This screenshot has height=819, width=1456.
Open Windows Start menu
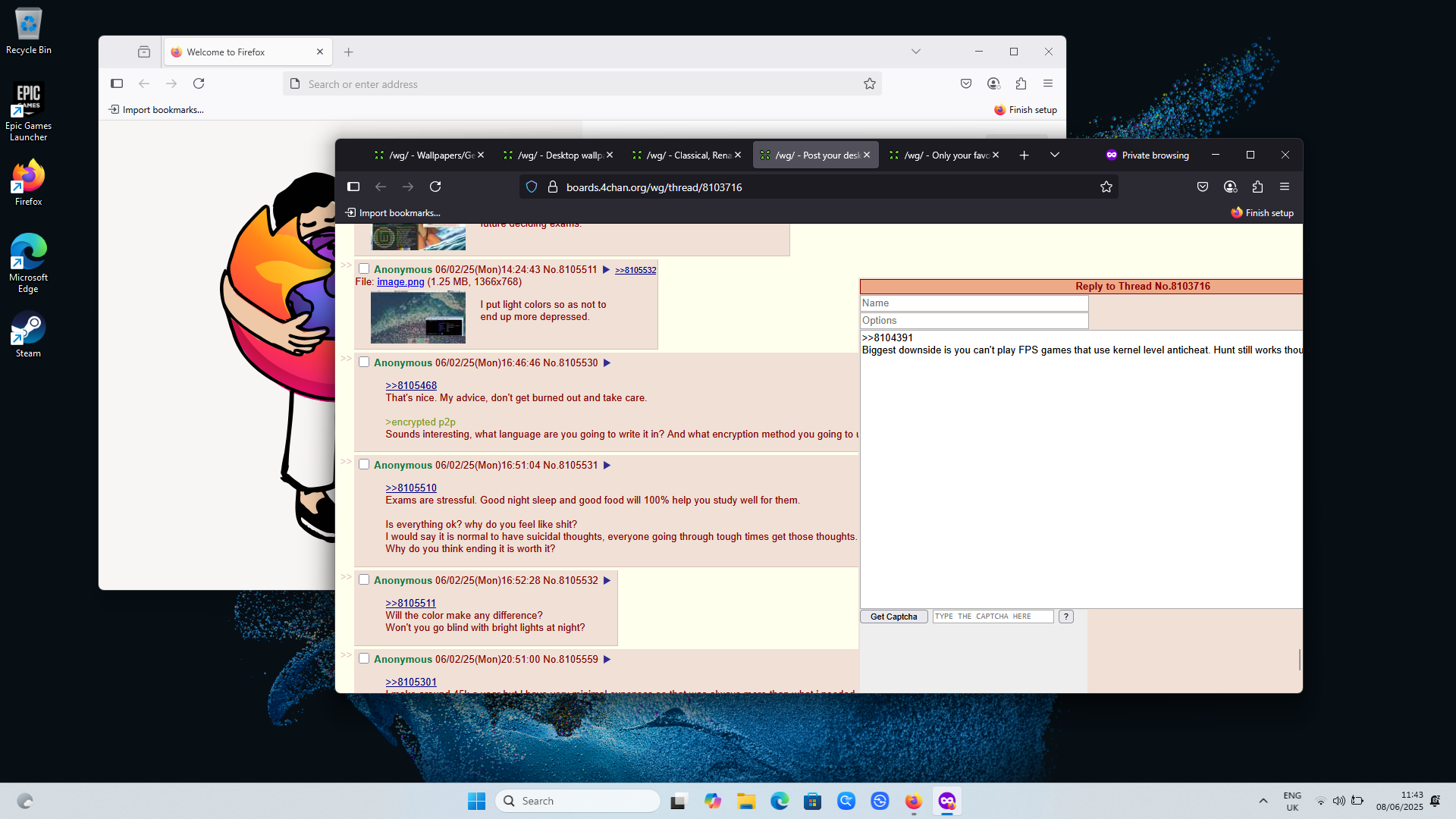476,801
